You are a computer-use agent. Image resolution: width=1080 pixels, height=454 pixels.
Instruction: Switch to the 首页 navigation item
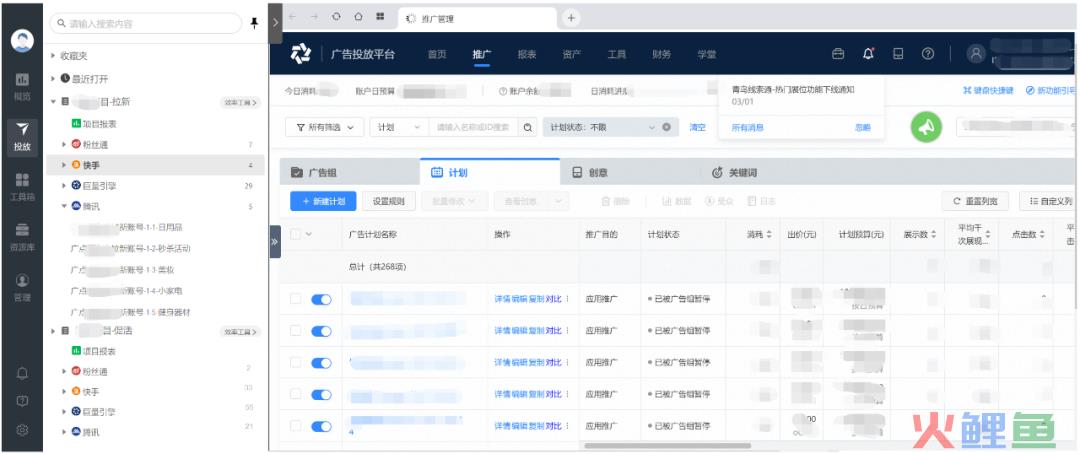pyautogui.click(x=437, y=54)
